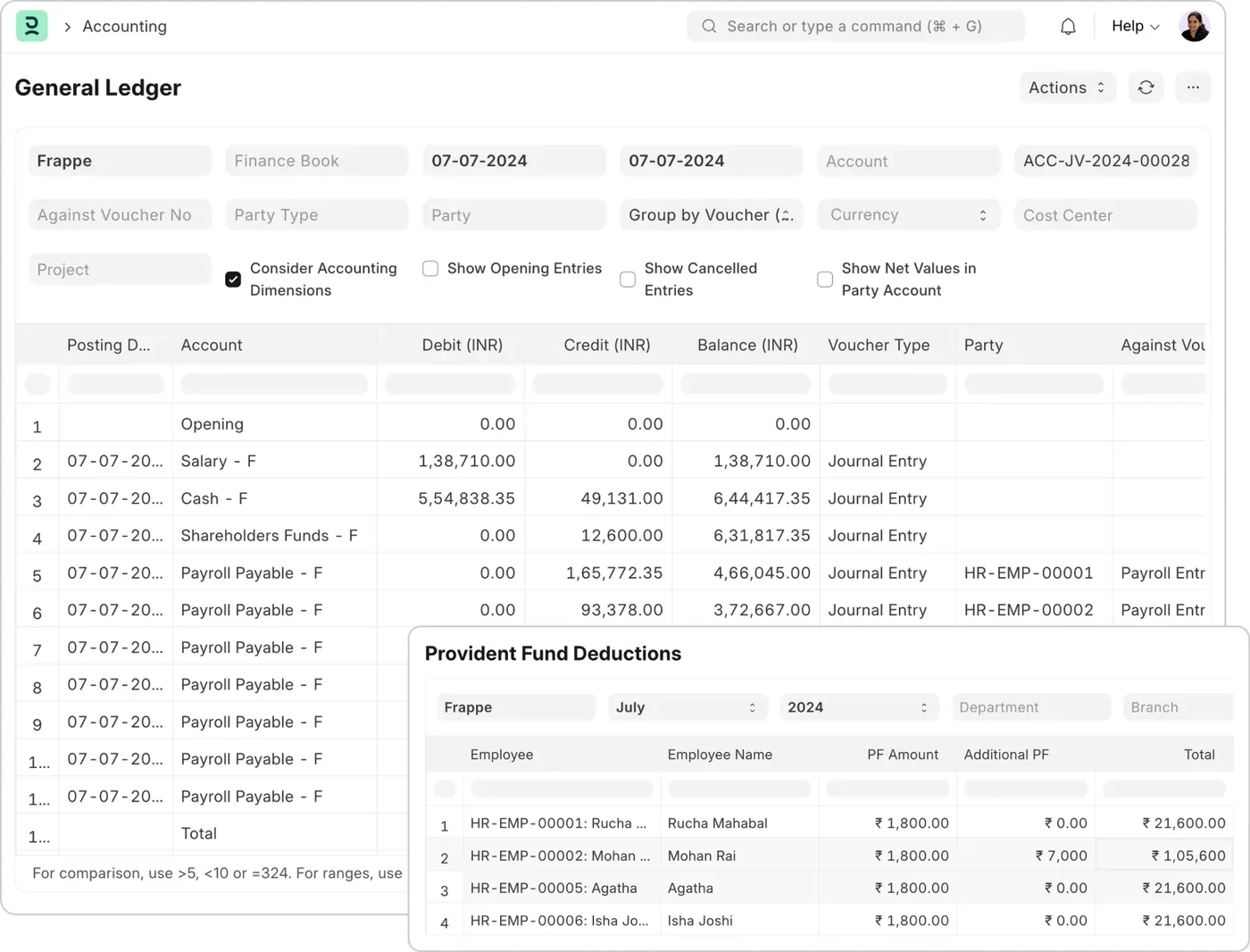Select the Cash - F account cell
This screenshot has width=1250, height=952.
click(274, 498)
